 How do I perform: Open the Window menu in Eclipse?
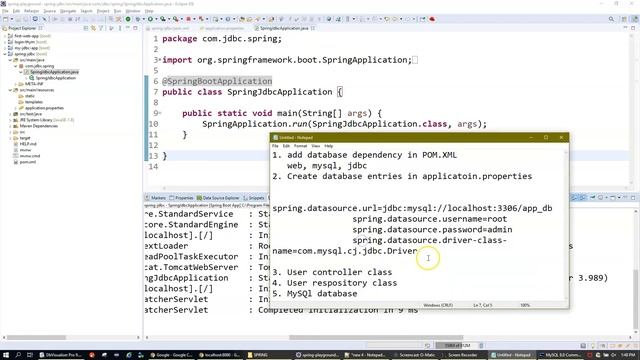click(133, 11)
